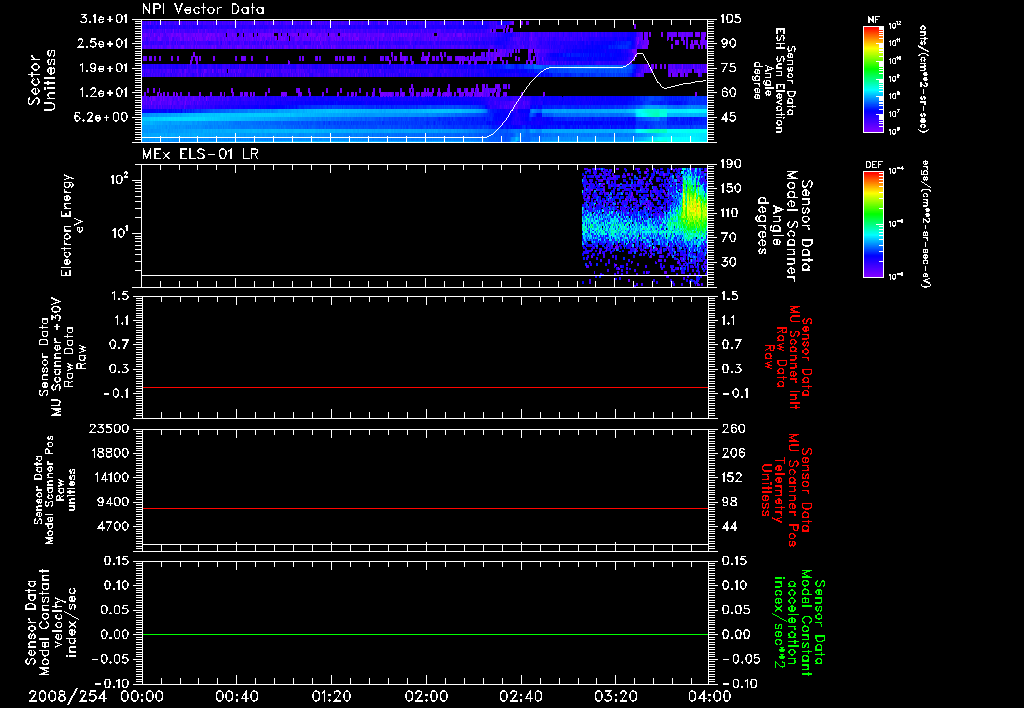Click the "02:40" time tick label
1024x708 pixels.
click(x=520, y=696)
